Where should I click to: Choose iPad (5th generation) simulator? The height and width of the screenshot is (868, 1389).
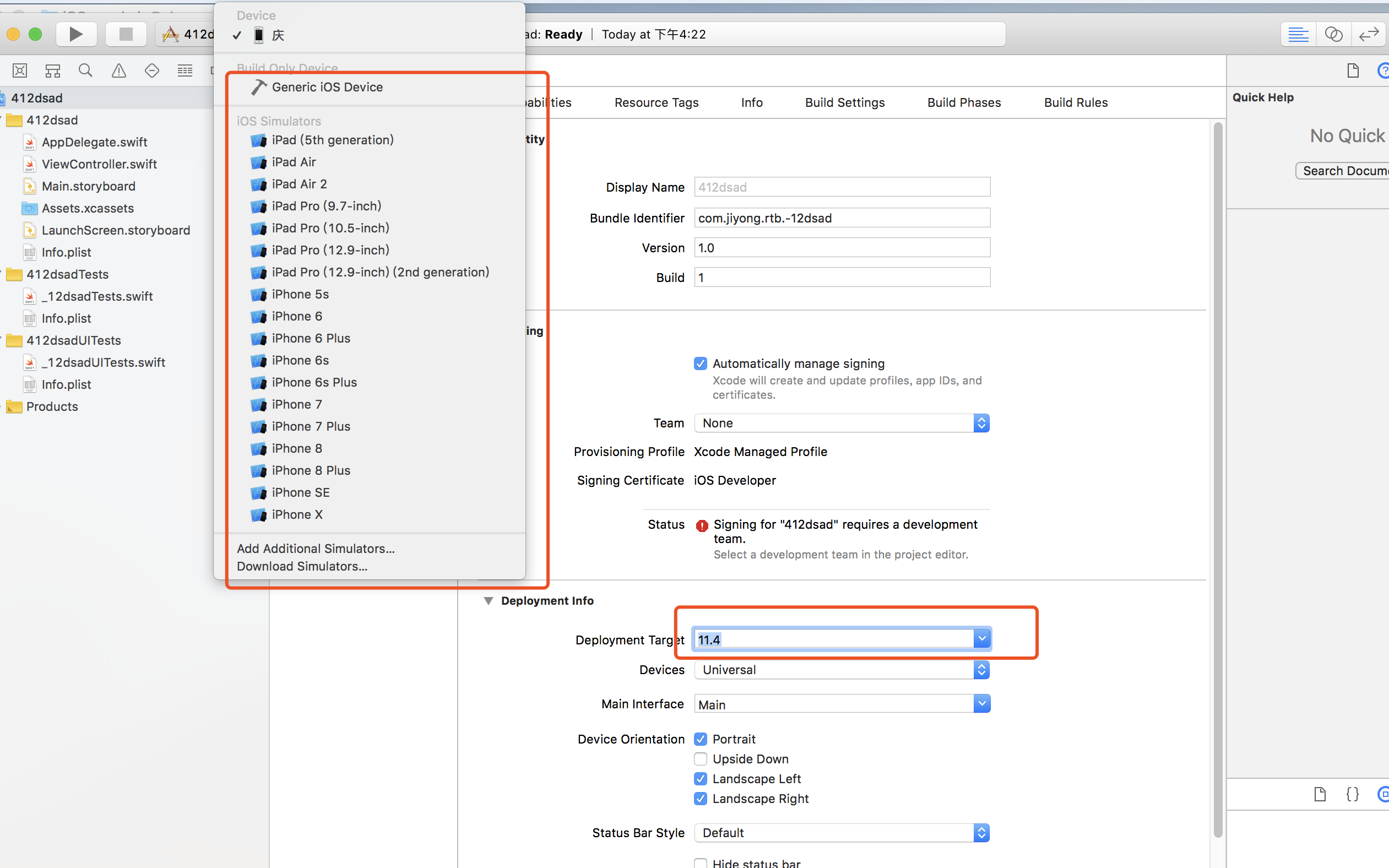(369, 140)
